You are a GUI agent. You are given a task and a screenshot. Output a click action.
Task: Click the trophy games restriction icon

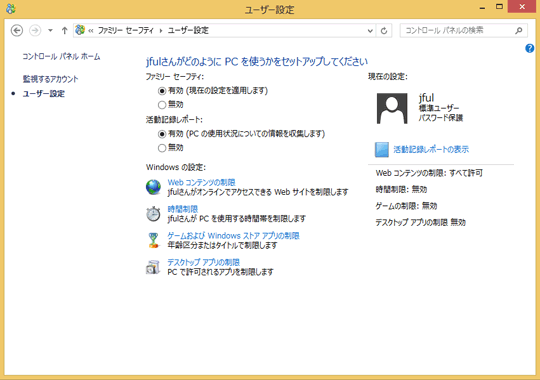pyautogui.click(x=154, y=240)
